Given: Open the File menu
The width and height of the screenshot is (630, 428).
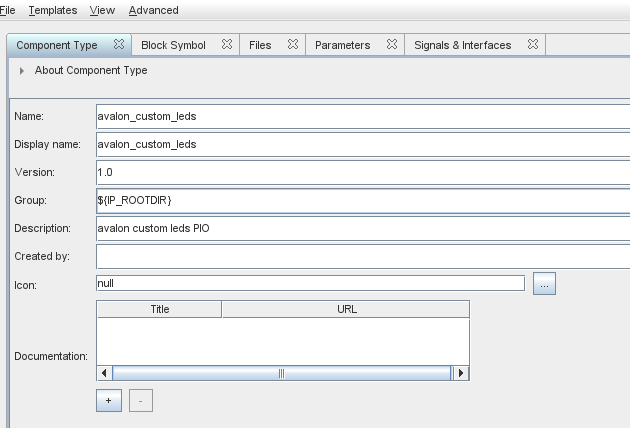Looking at the screenshot, I should pyautogui.click(x=8, y=10).
